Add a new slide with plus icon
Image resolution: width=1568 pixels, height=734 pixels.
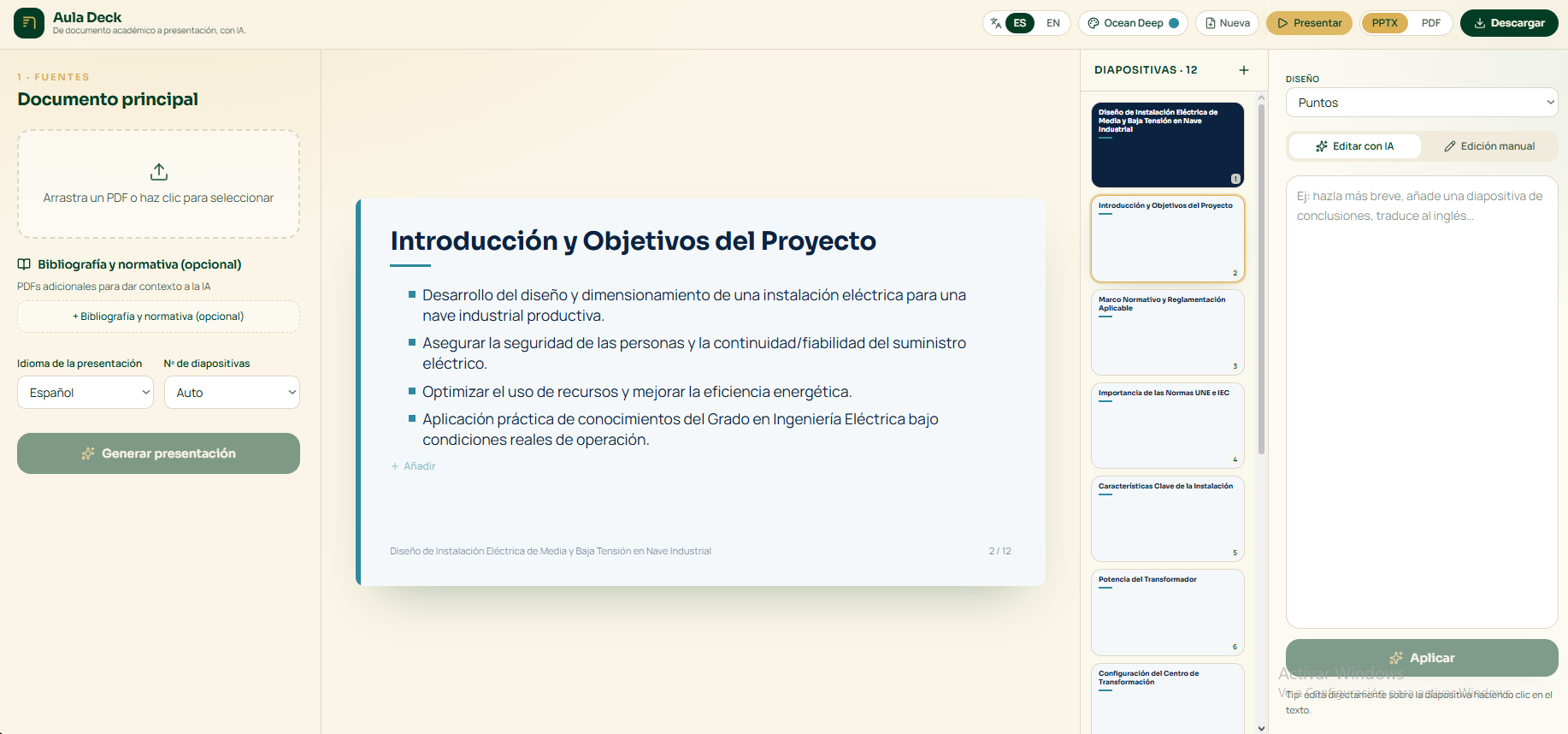(1244, 70)
